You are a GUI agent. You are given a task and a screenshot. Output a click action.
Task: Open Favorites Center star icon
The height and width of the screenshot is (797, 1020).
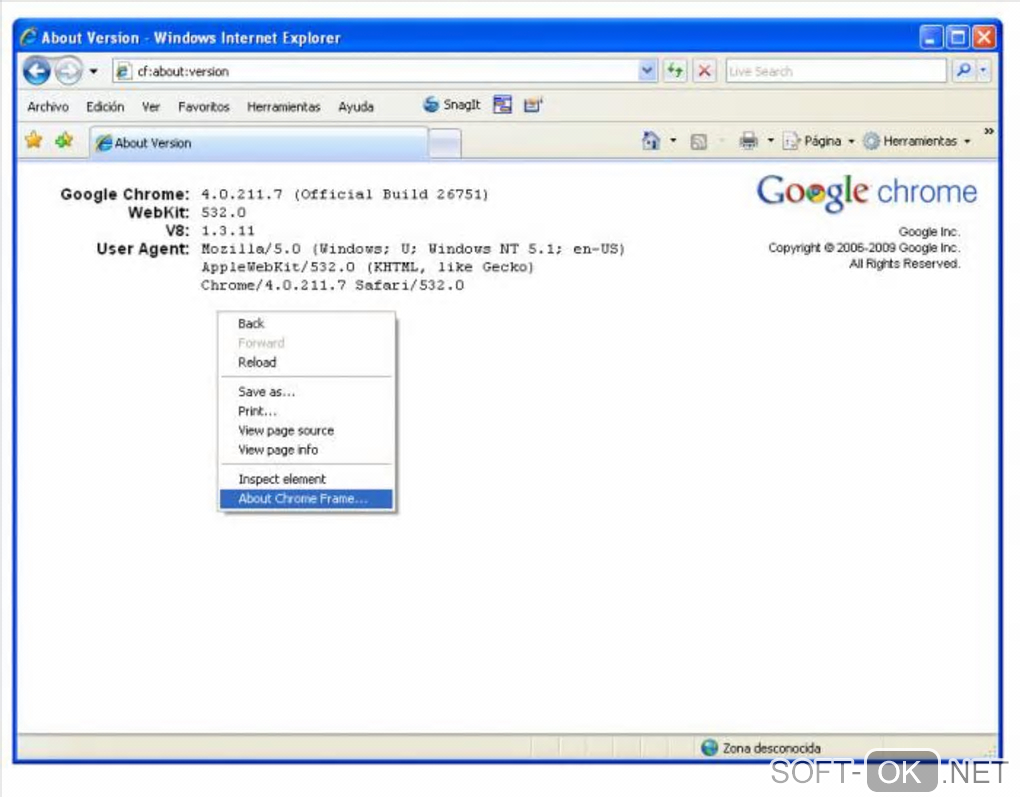click(x=33, y=140)
